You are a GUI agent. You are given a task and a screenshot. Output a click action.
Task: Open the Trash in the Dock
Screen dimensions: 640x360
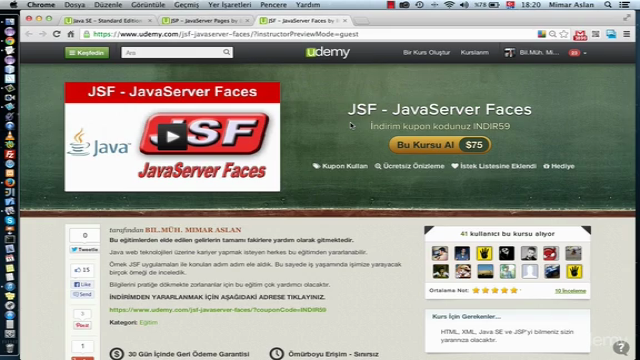tap(10, 348)
